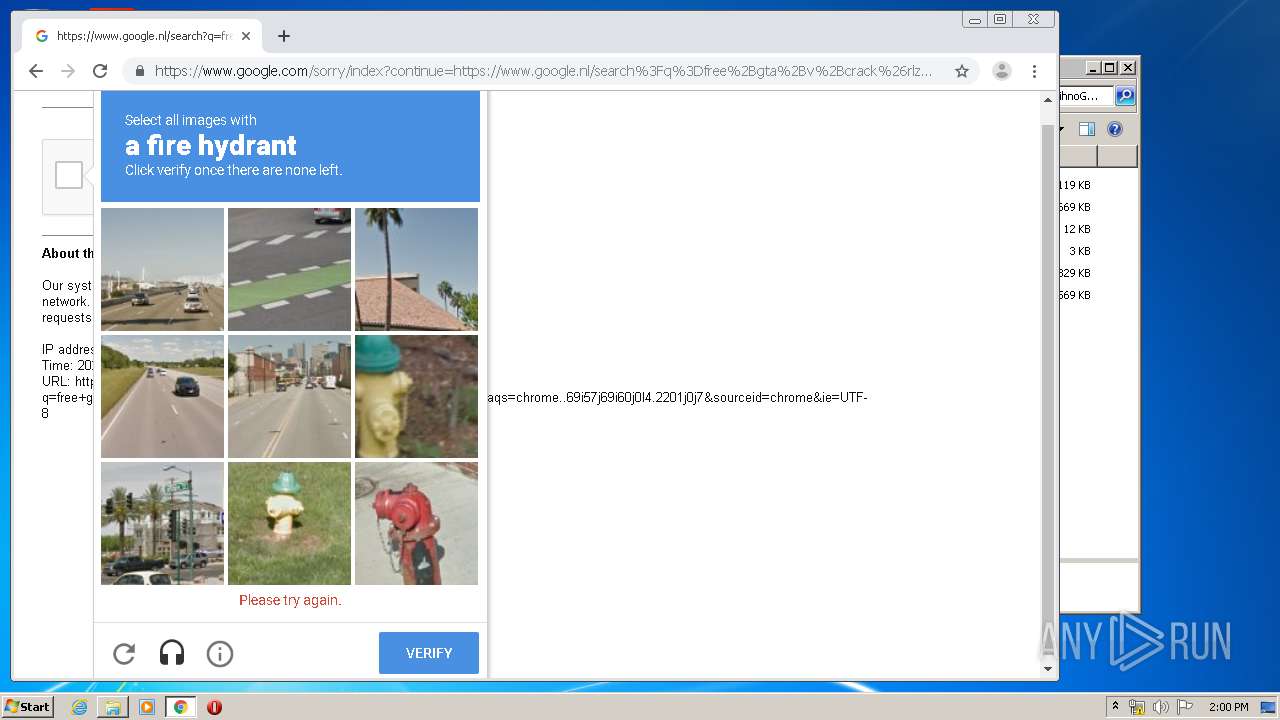The width and height of the screenshot is (1280, 720).
Task: Open the captcha help info icon
Action: [x=220, y=654]
